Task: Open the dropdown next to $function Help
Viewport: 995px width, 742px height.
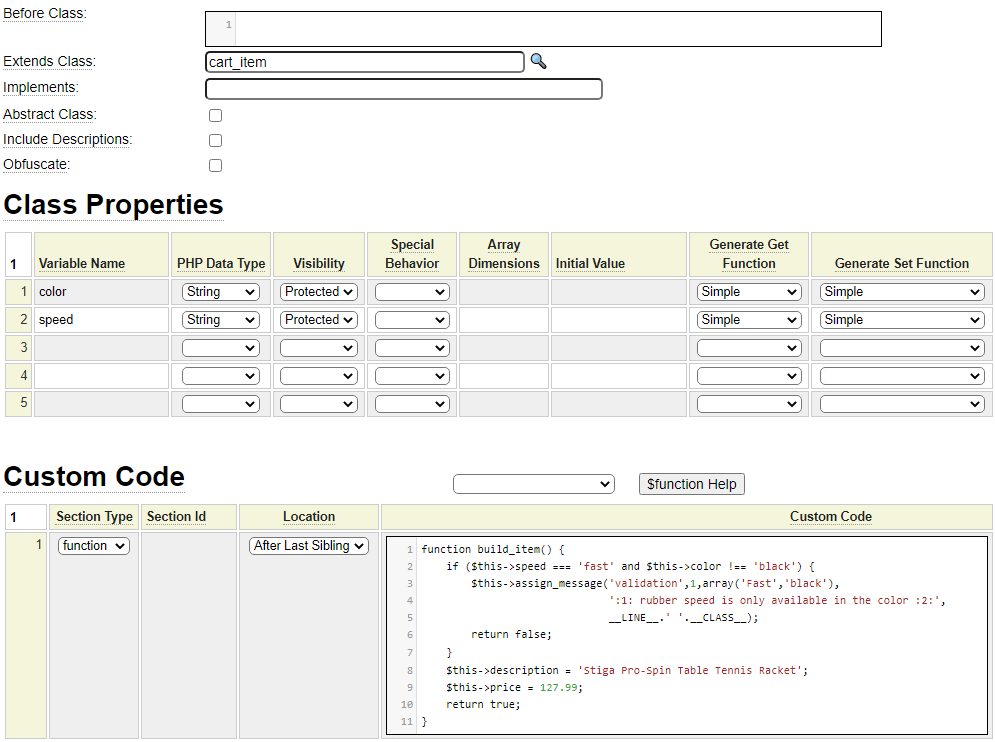Action: 533,484
